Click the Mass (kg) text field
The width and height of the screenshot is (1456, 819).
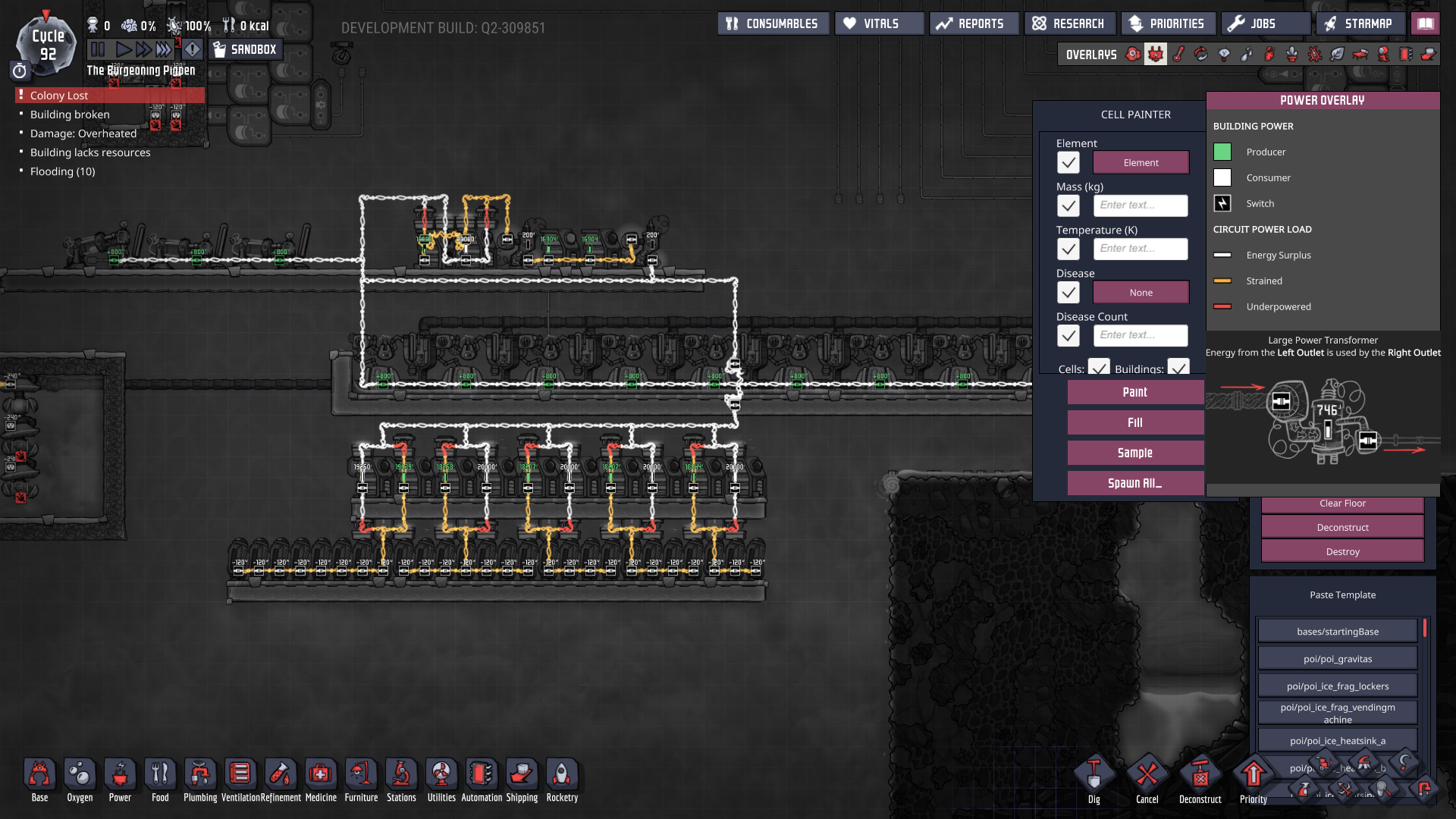[x=1141, y=206]
